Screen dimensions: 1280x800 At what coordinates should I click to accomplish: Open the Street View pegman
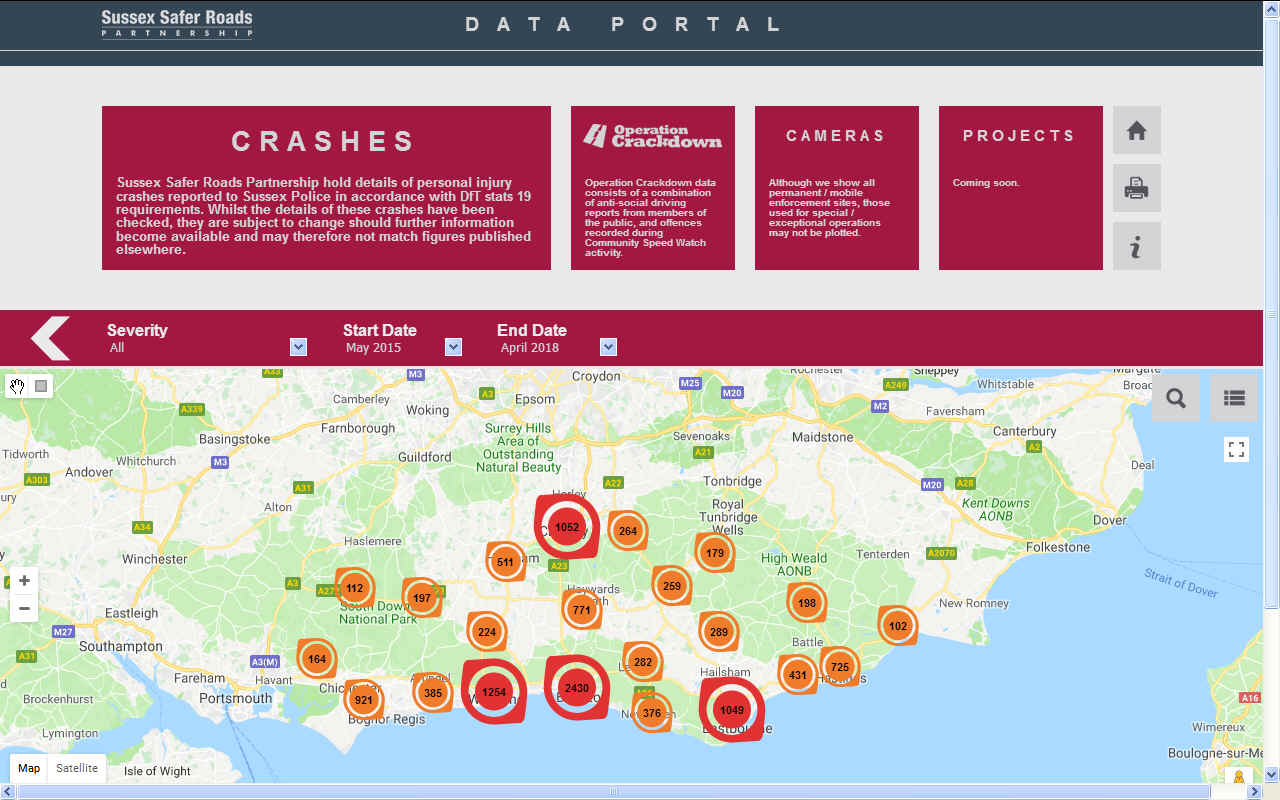click(1239, 777)
